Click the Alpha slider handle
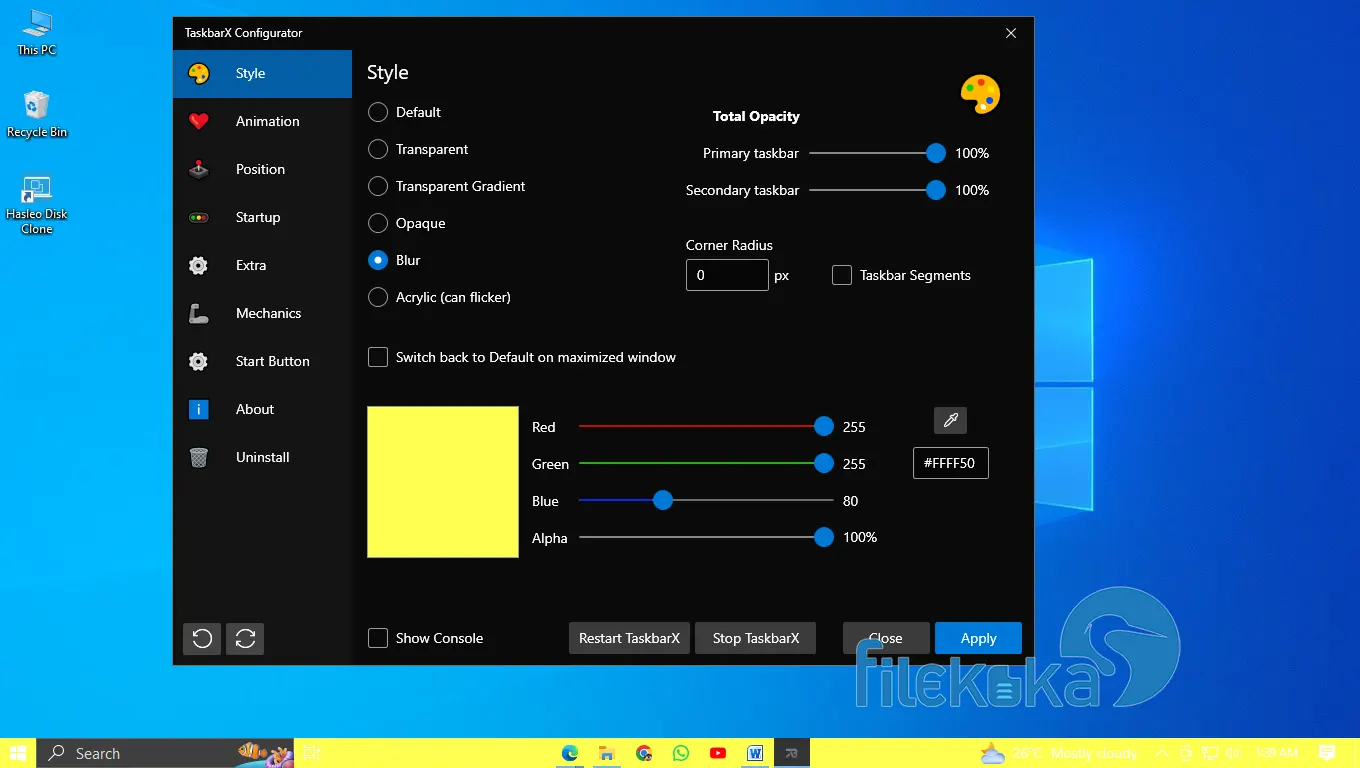Image resolution: width=1360 pixels, height=768 pixels. click(824, 538)
